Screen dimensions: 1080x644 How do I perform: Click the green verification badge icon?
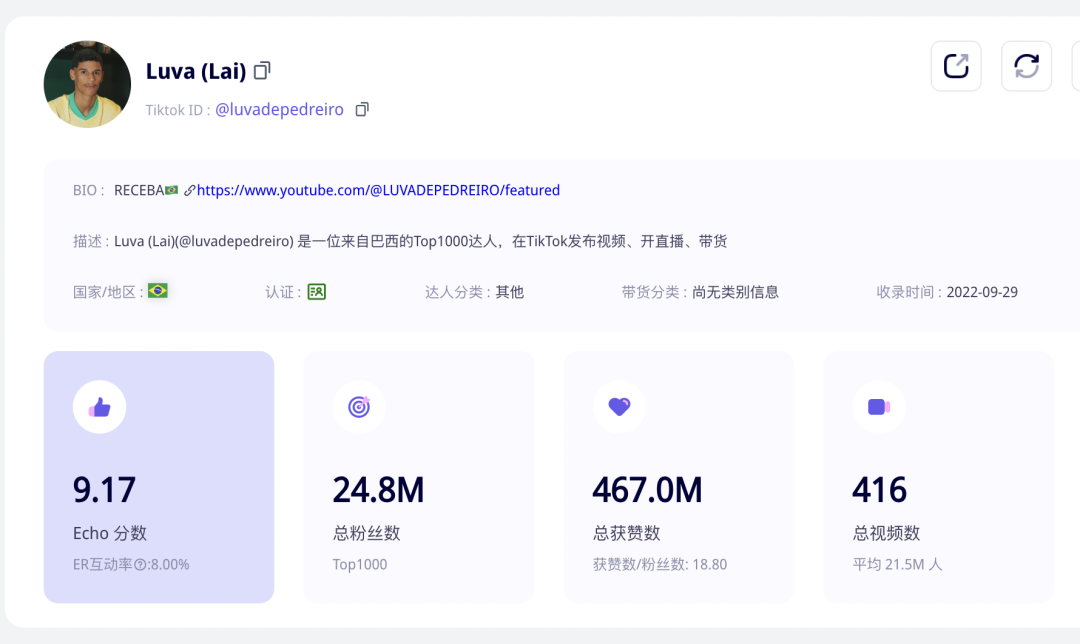point(316,292)
